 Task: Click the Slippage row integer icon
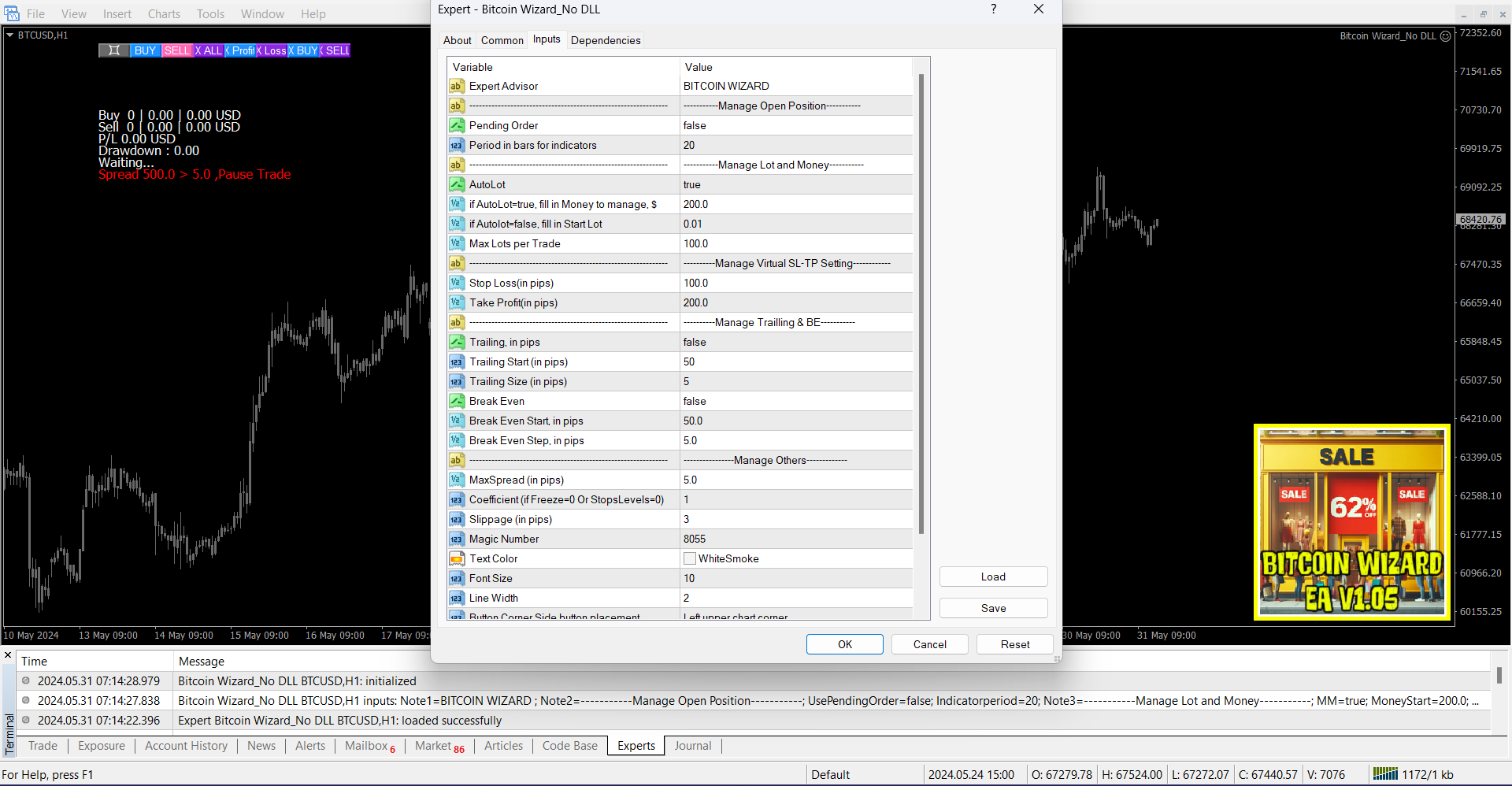click(x=457, y=519)
